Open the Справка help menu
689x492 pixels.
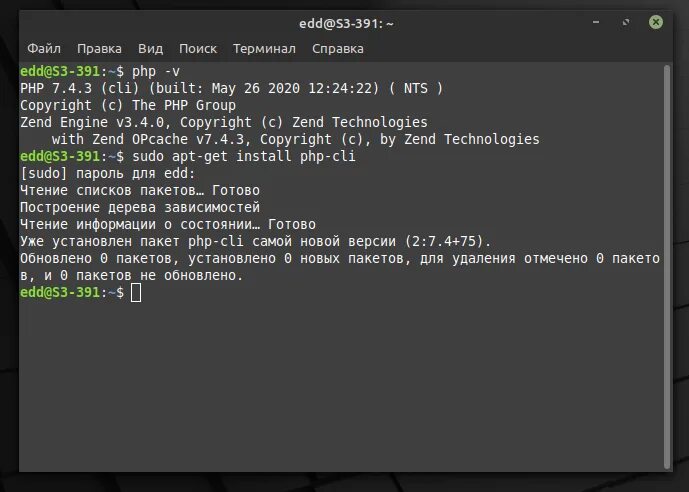pyautogui.click(x=337, y=48)
